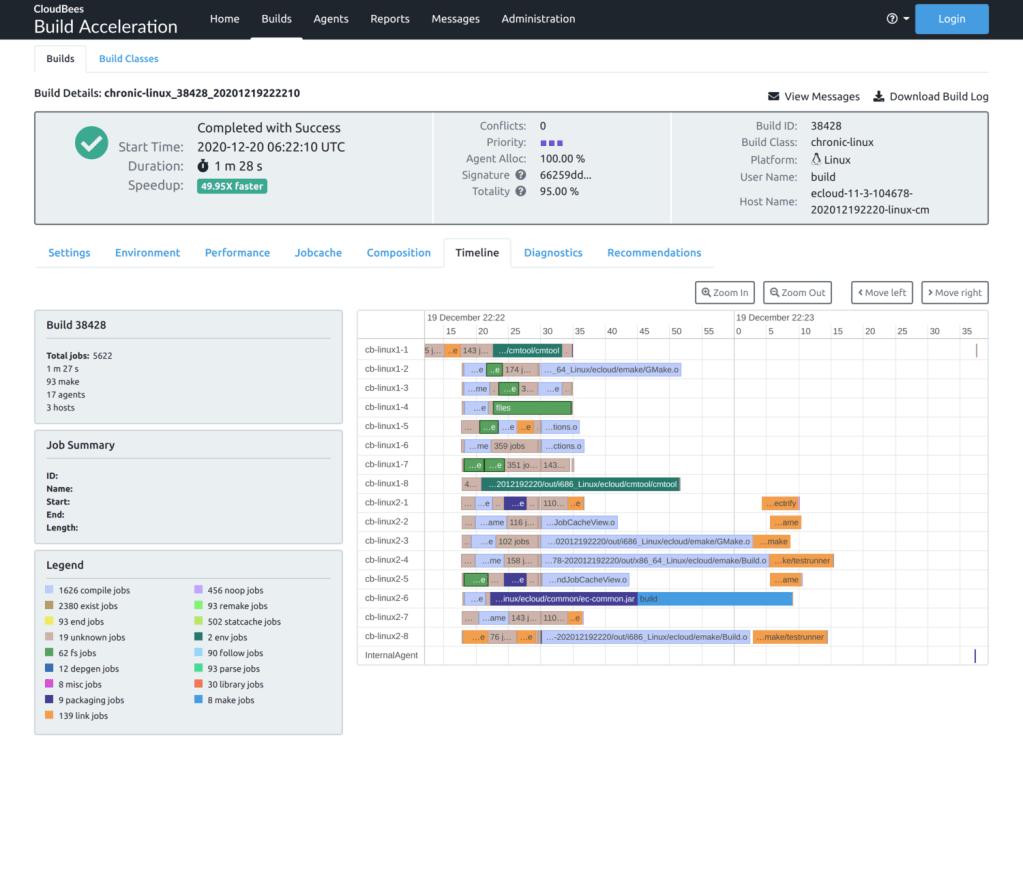Click the stopwatch icon next to Duration
The height and width of the screenshot is (873, 1023).
[x=203, y=166]
